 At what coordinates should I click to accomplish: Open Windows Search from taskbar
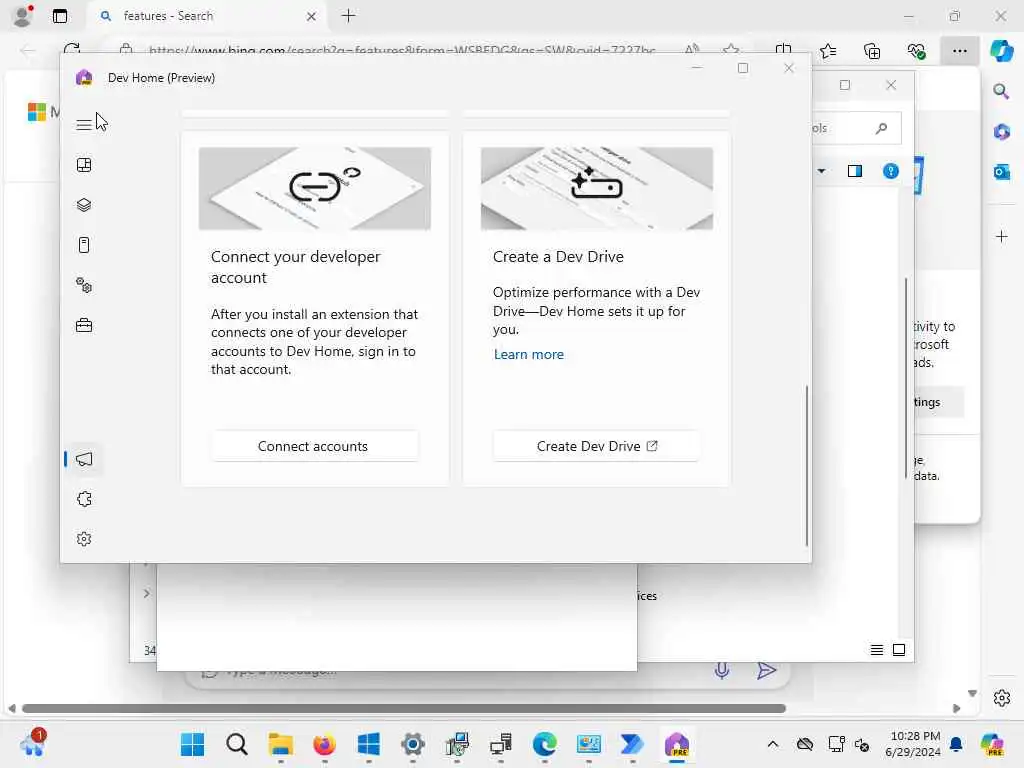[236, 744]
